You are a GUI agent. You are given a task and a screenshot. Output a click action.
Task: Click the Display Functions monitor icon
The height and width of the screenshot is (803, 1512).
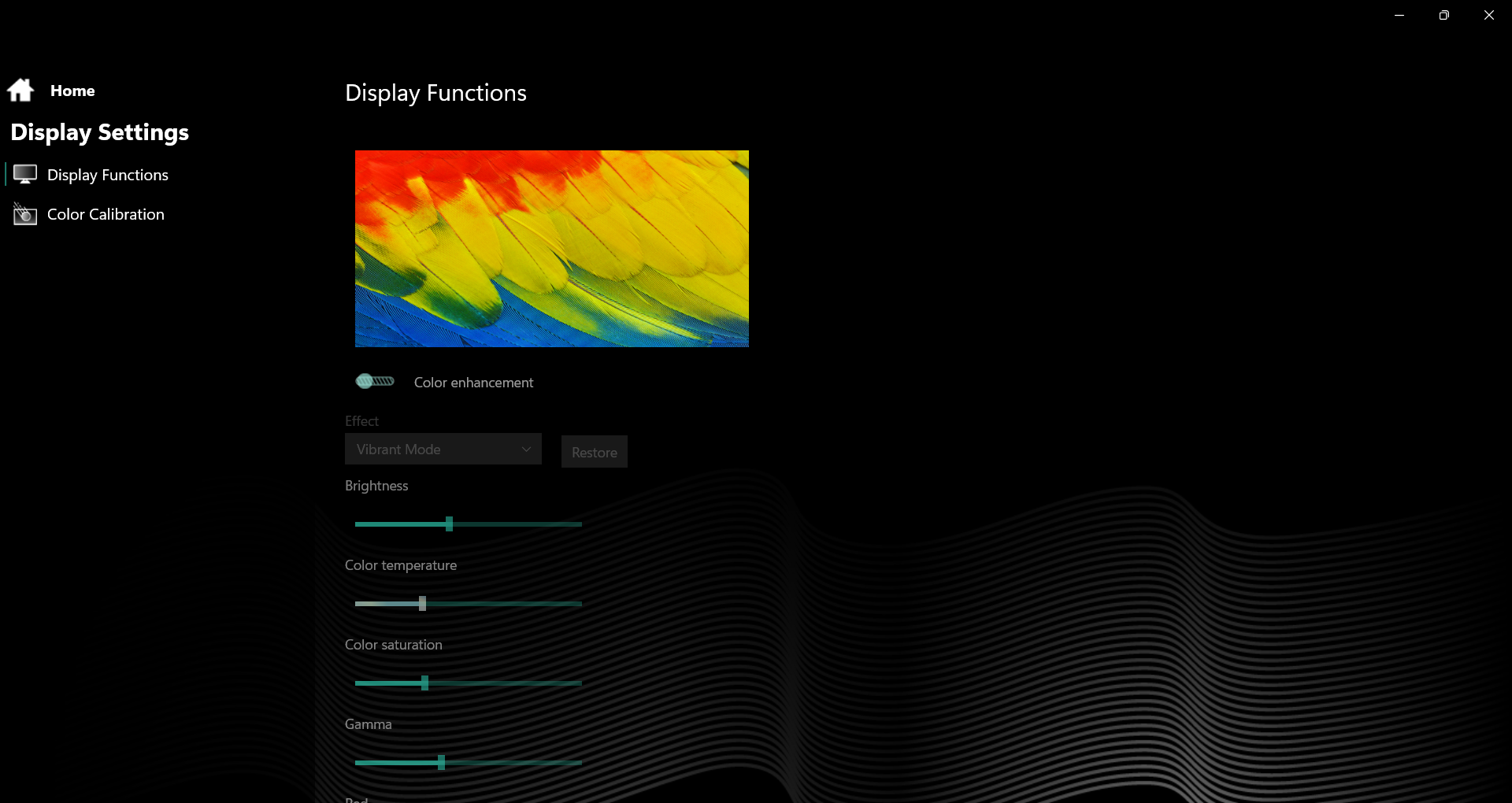(x=25, y=175)
